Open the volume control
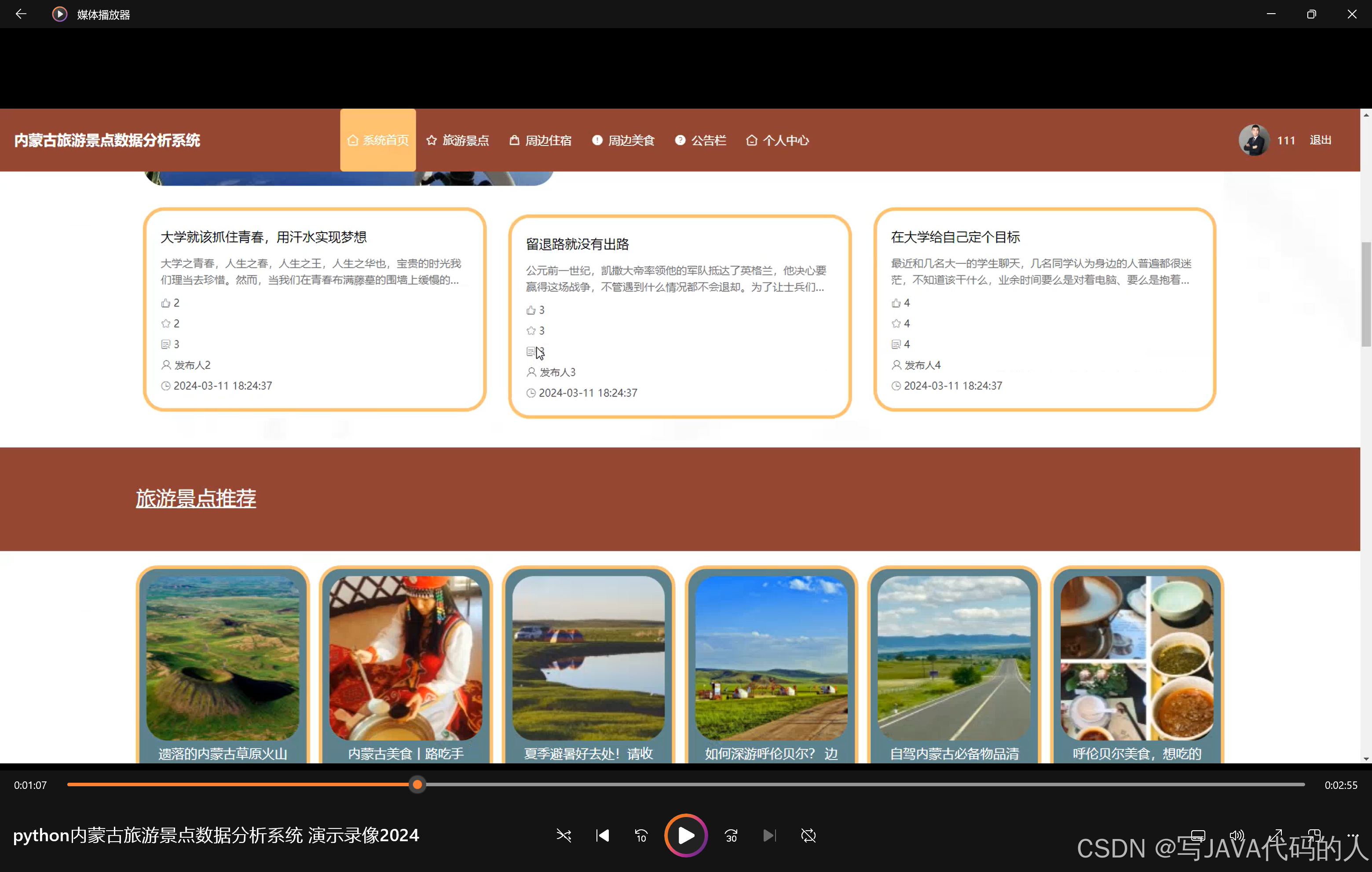This screenshot has width=1372, height=872. pyautogui.click(x=1237, y=836)
